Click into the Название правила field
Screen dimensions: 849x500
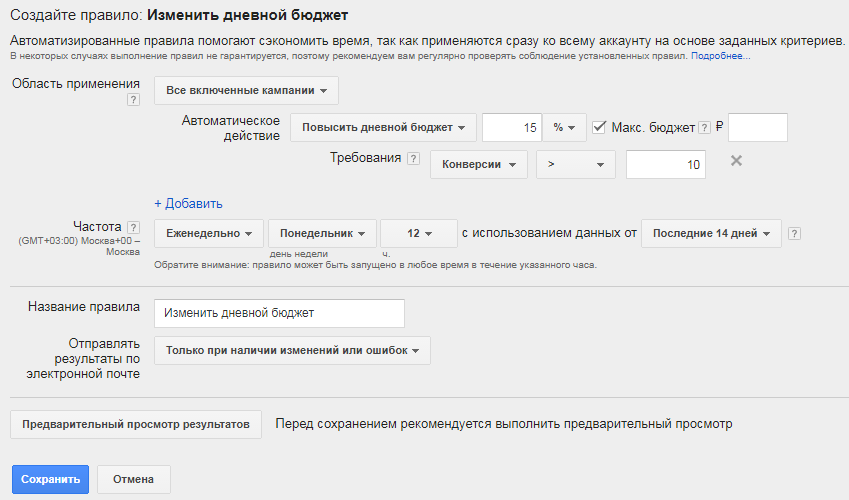279,313
